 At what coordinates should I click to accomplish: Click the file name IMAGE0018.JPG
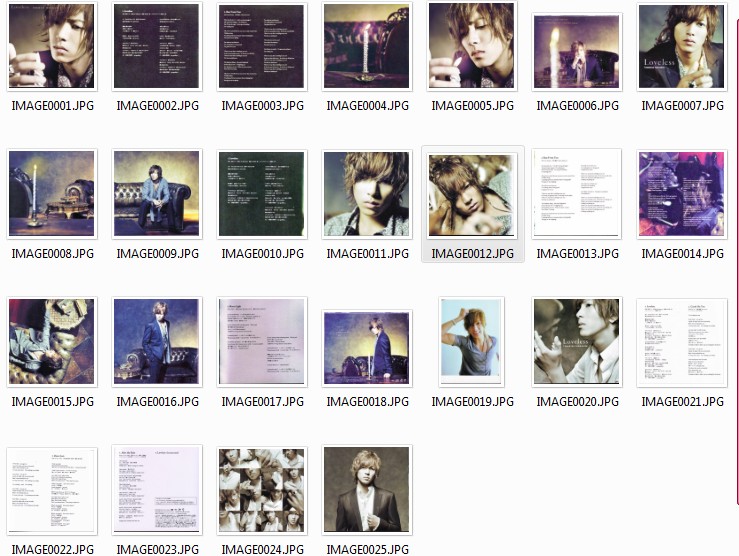point(368,401)
